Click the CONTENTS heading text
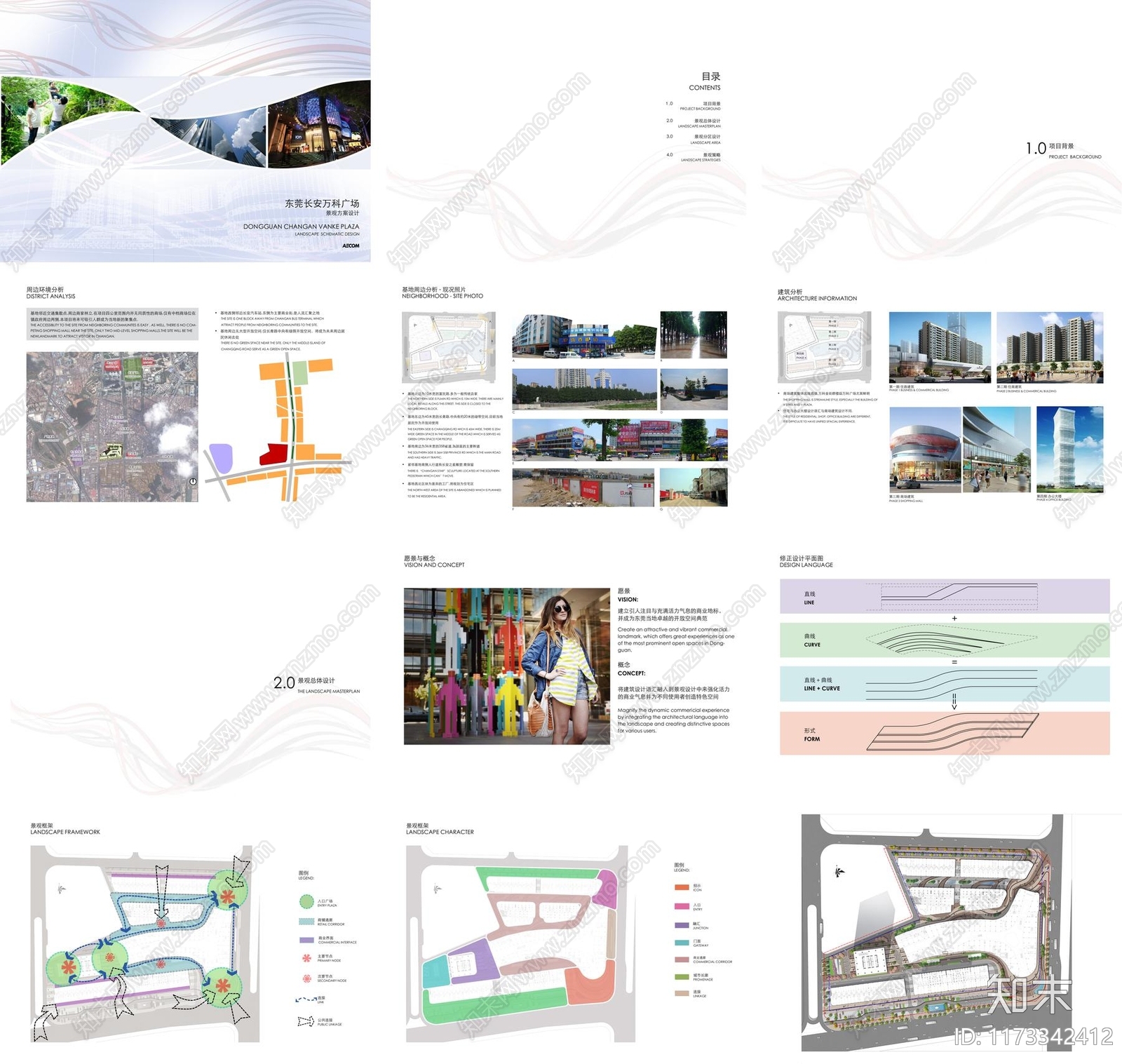 pos(705,88)
